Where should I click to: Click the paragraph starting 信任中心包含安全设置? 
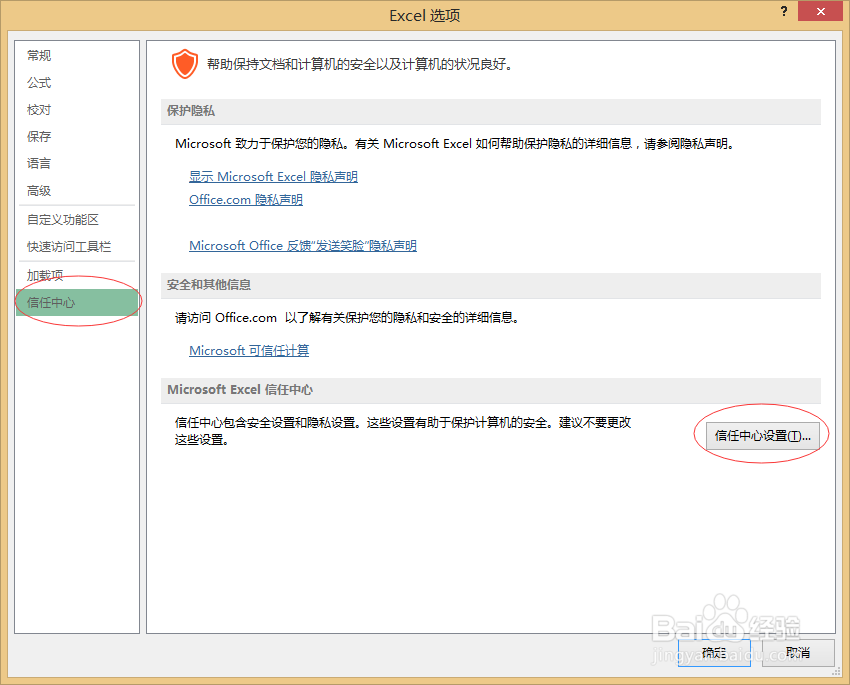tap(403, 431)
